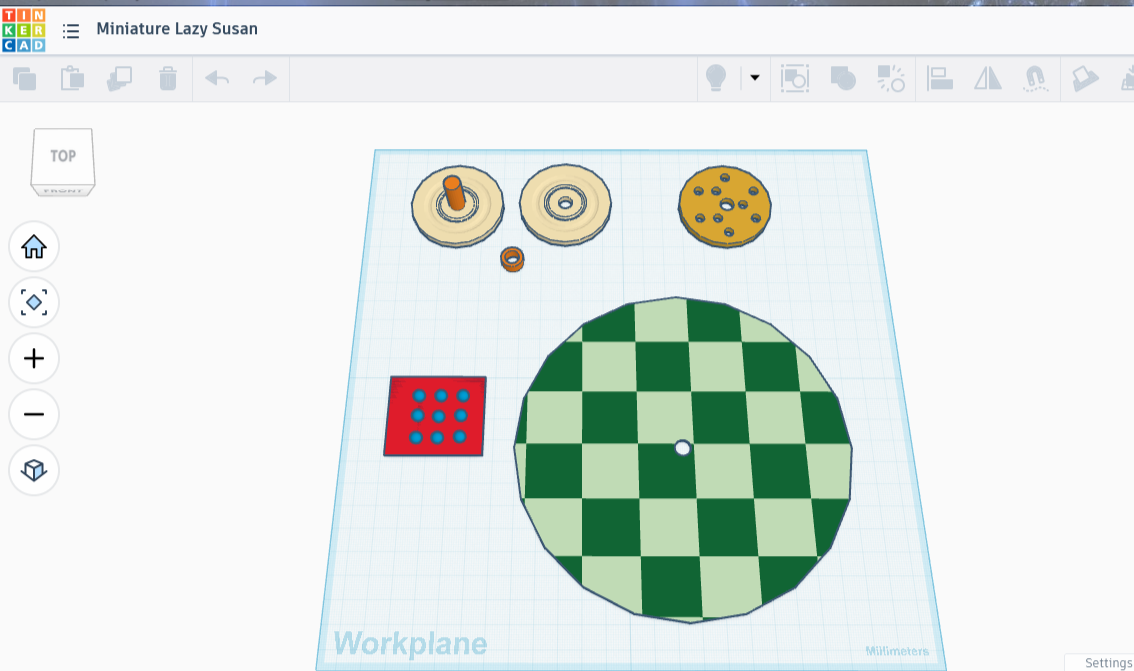1134x671 pixels.
Task: Toggle the Show all lightbulb icon
Action: click(715, 77)
